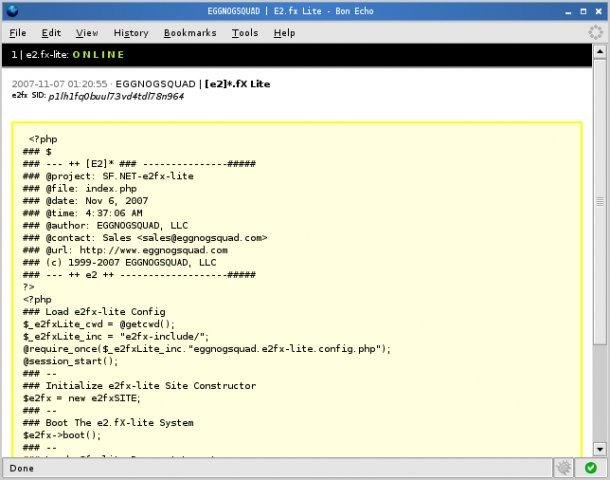Click the '1 | e2.fx-lite:' header text
610x480 pixels.
40,54
